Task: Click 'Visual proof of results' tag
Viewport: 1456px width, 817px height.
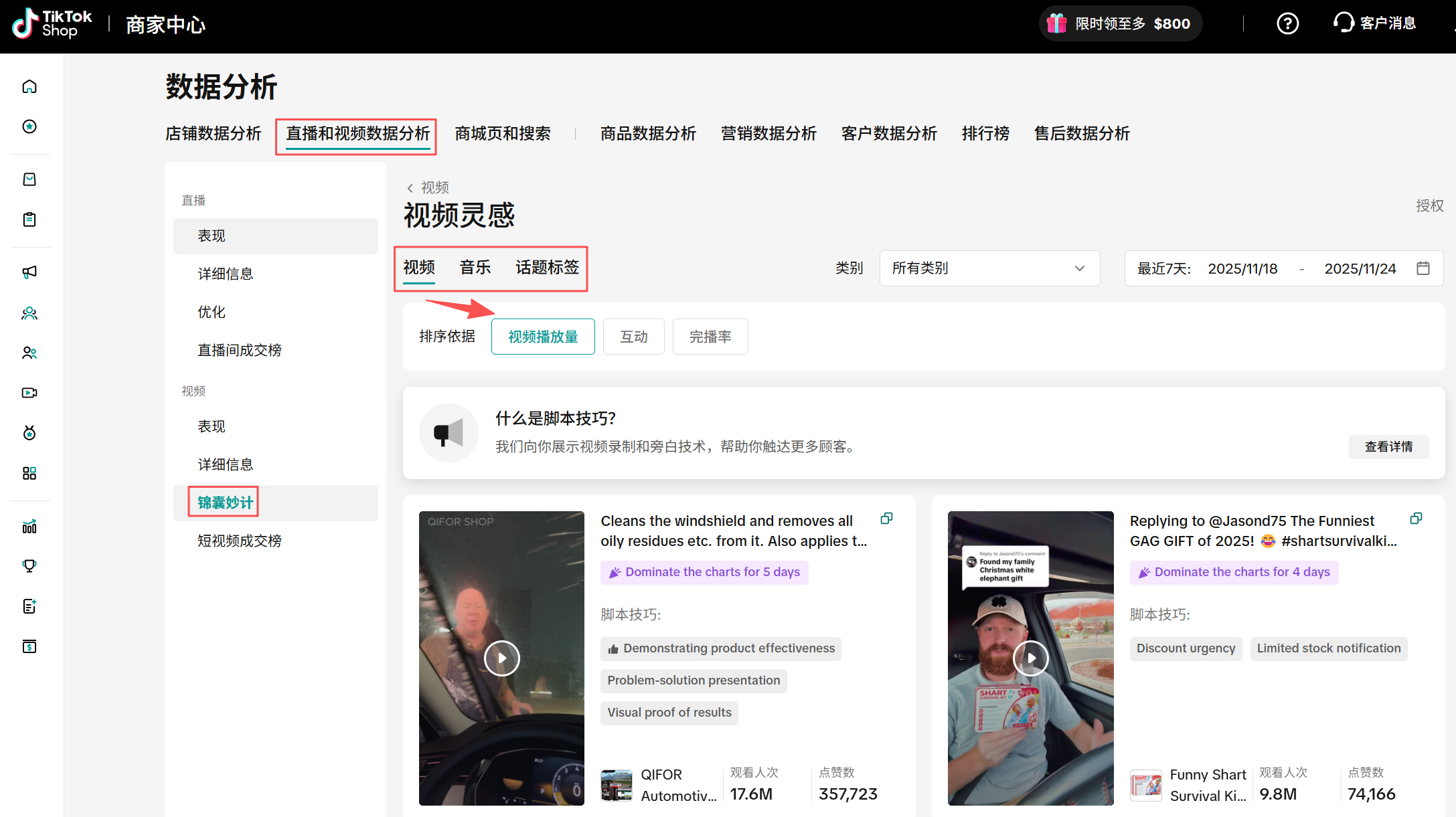Action: point(669,713)
